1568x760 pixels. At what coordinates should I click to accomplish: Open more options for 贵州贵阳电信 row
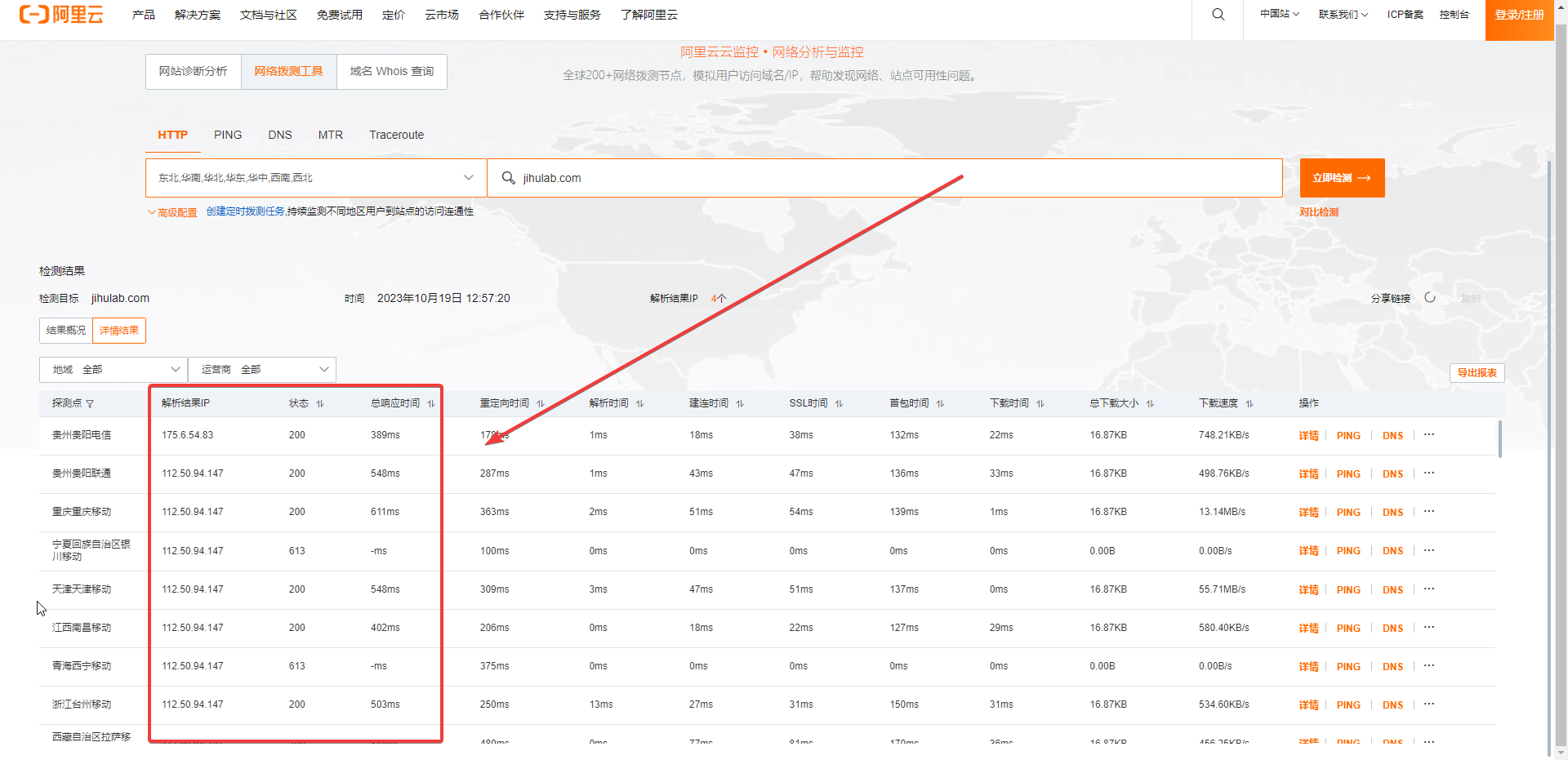pos(1429,434)
